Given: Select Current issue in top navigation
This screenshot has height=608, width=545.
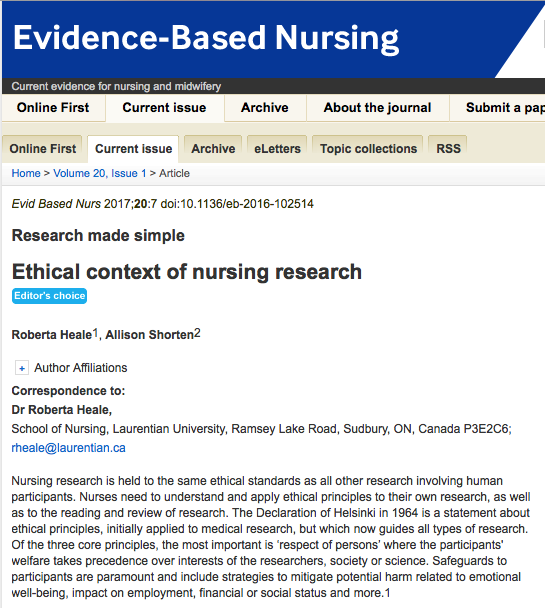Looking at the screenshot, I should pos(164,107).
